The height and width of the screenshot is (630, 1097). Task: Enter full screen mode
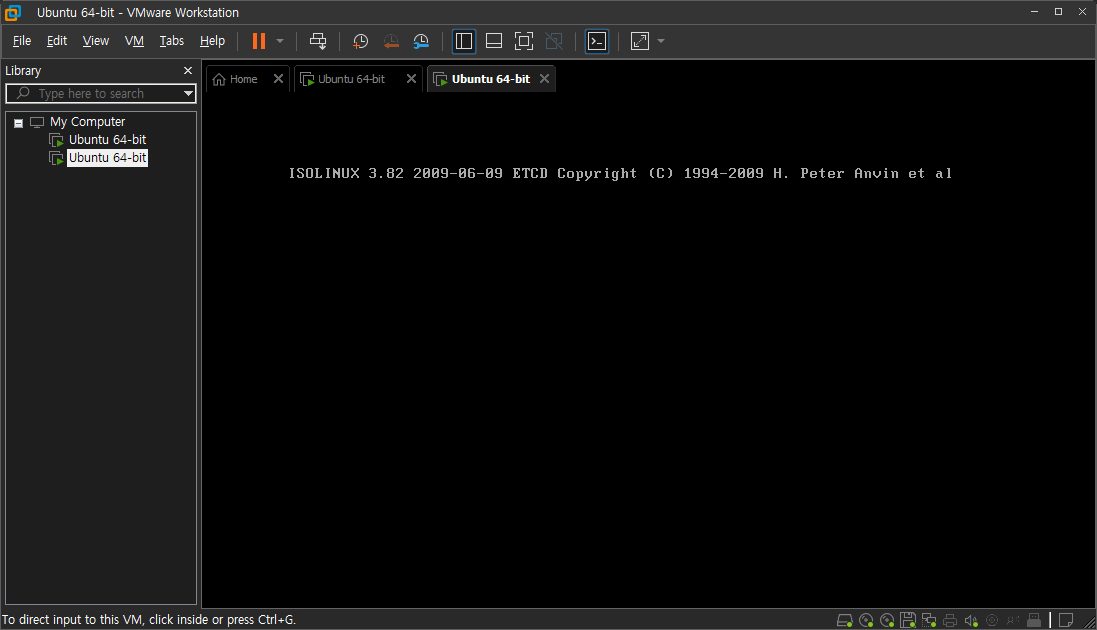[523, 41]
